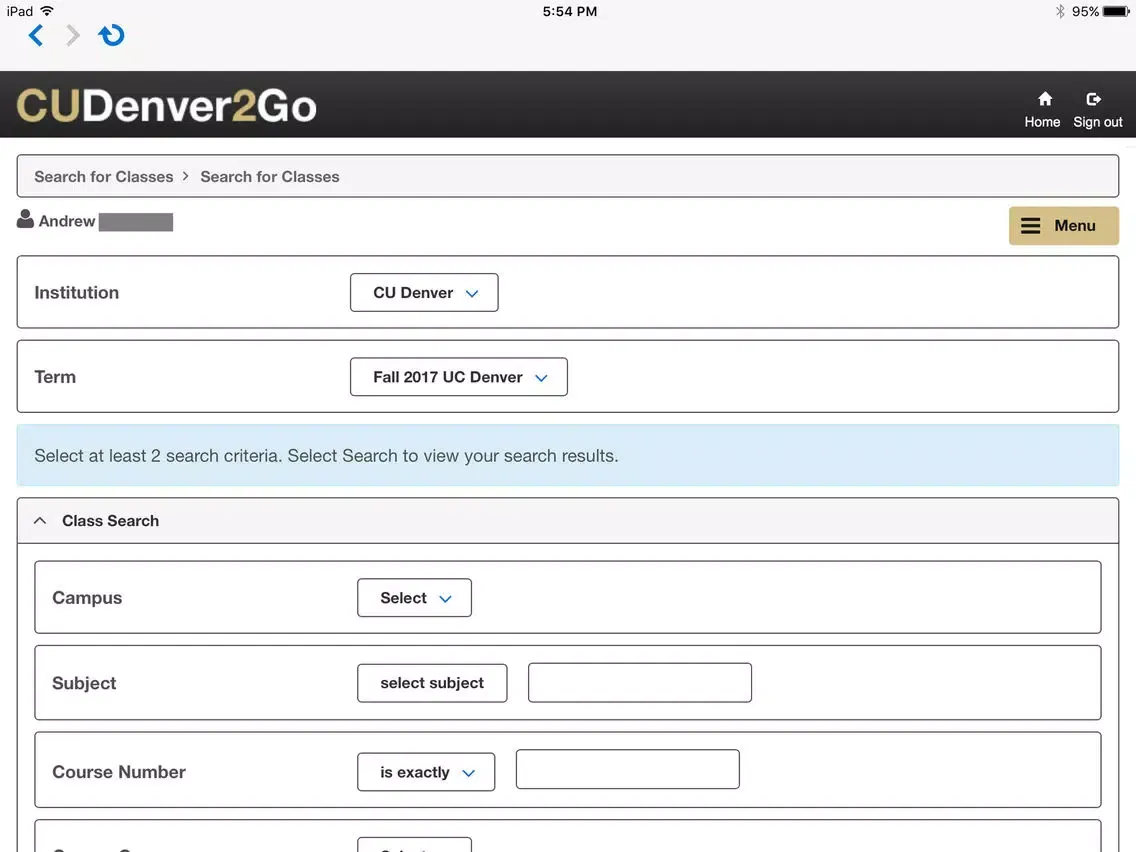Screen dimensions: 1136x852
Task: Click the CUDenver2Go logo
Action: (167, 106)
